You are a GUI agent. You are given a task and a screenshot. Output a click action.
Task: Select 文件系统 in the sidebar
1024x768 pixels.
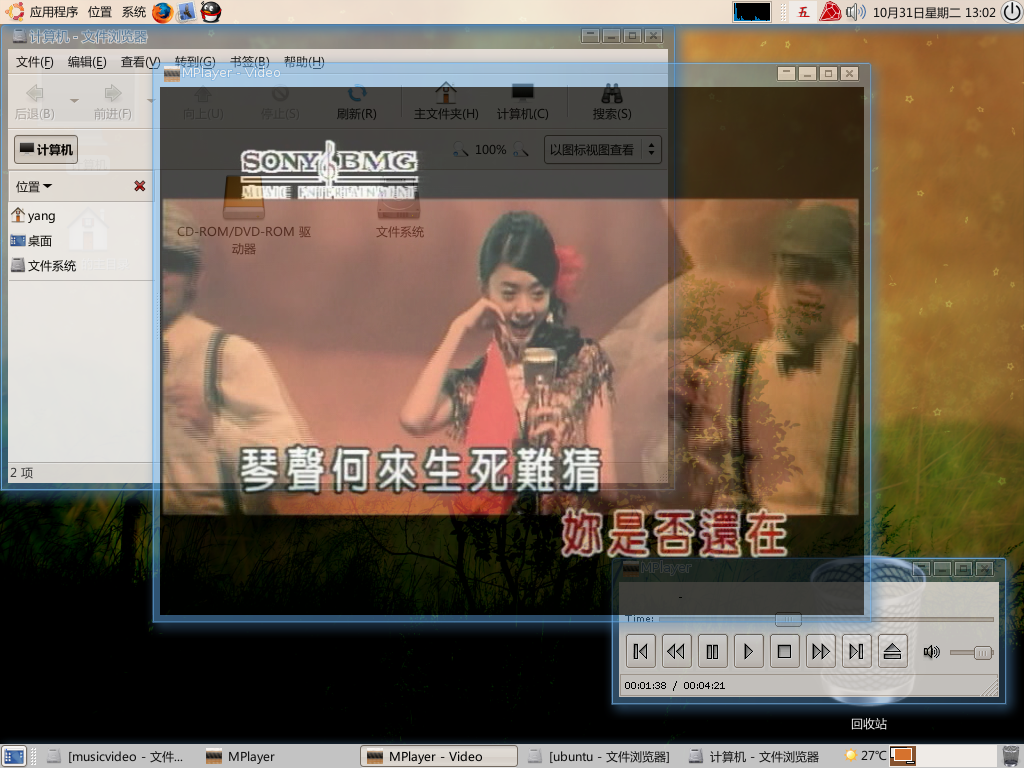point(44,266)
